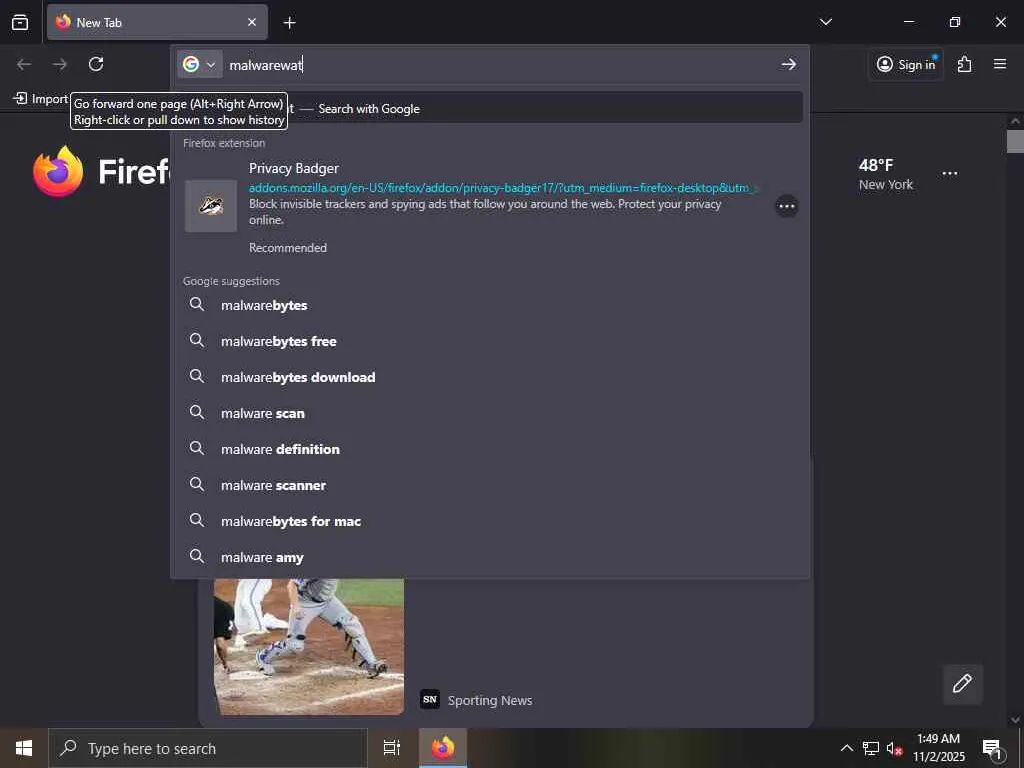Click the Sporting News source label
Image resolution: width=1024 pixels, height=768 pixels.
click(490, 700)
